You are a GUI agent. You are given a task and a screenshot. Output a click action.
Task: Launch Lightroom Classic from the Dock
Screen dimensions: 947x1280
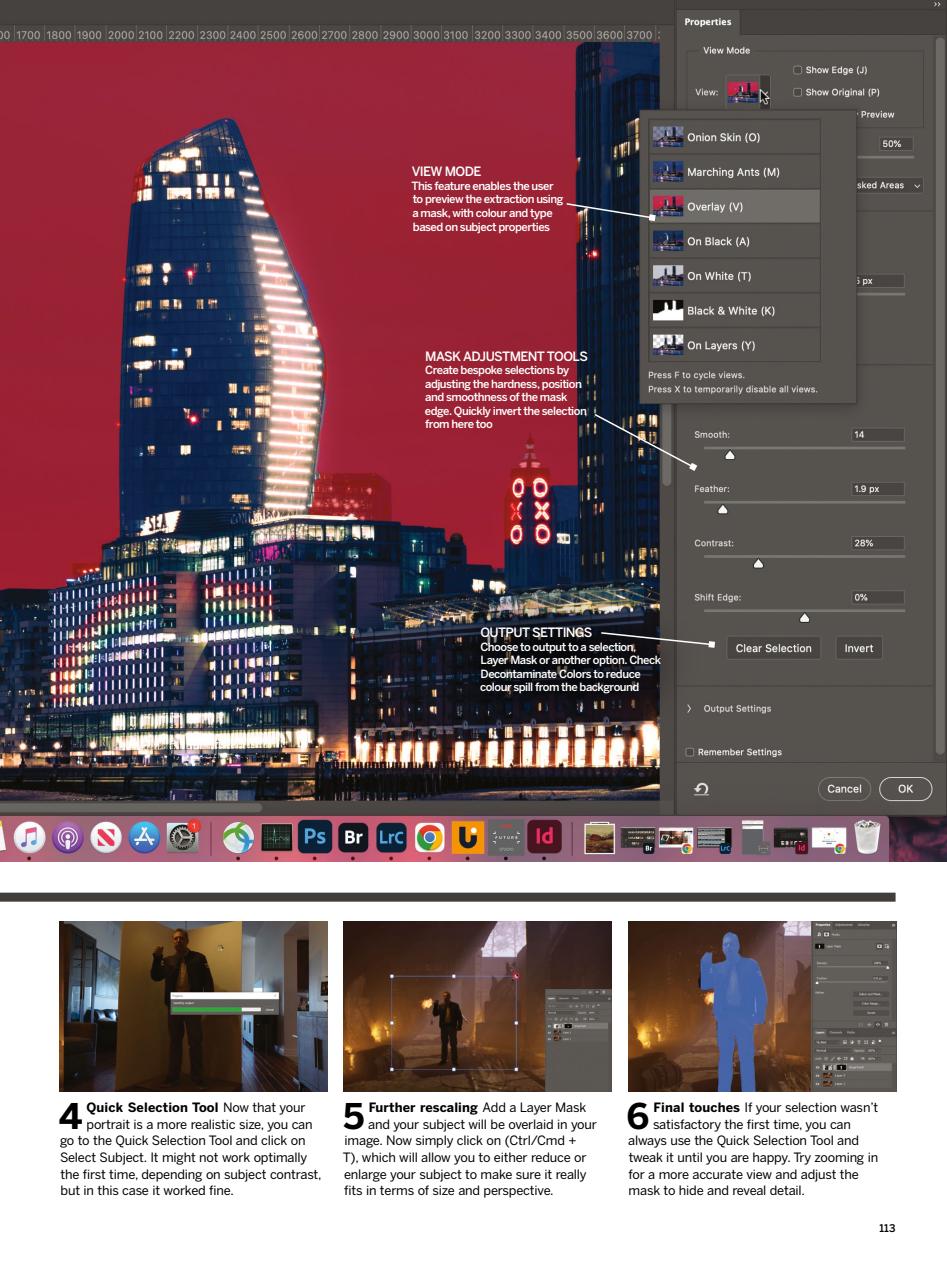coord(390,836)
